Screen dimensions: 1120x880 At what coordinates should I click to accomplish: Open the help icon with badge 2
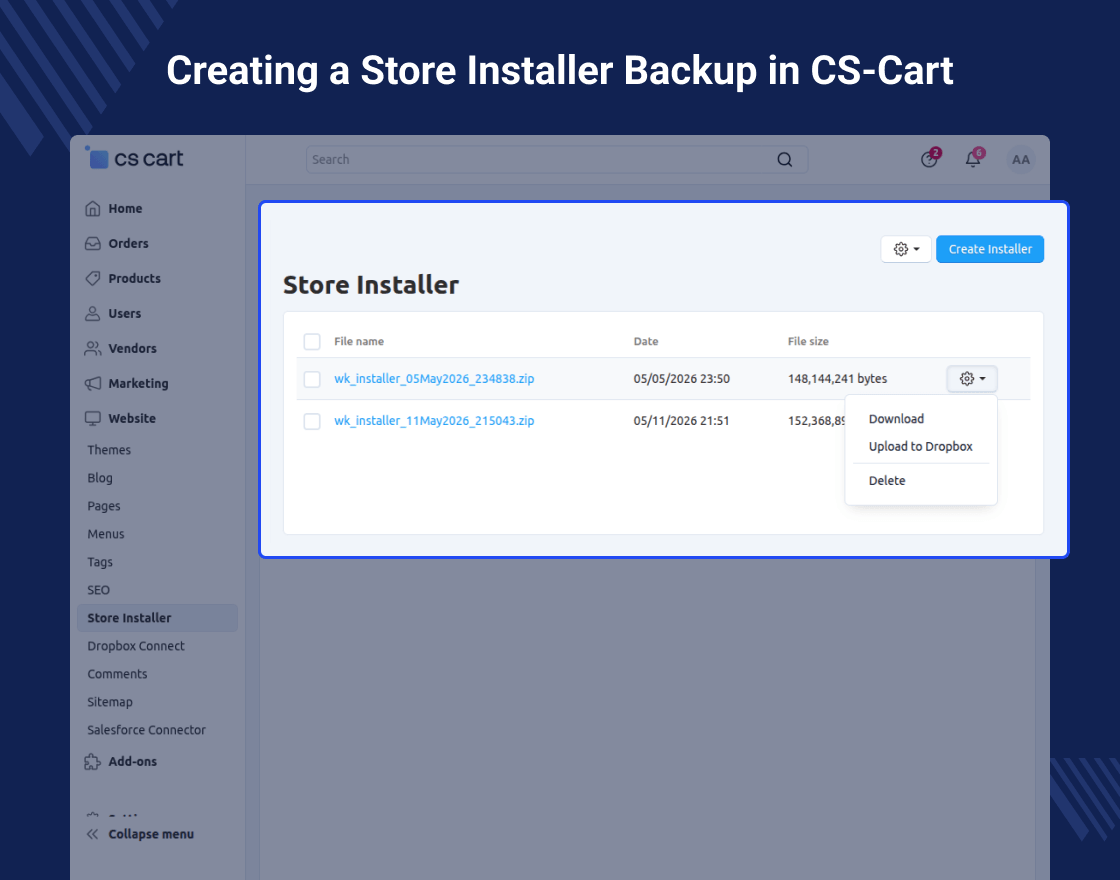(930, 158)
